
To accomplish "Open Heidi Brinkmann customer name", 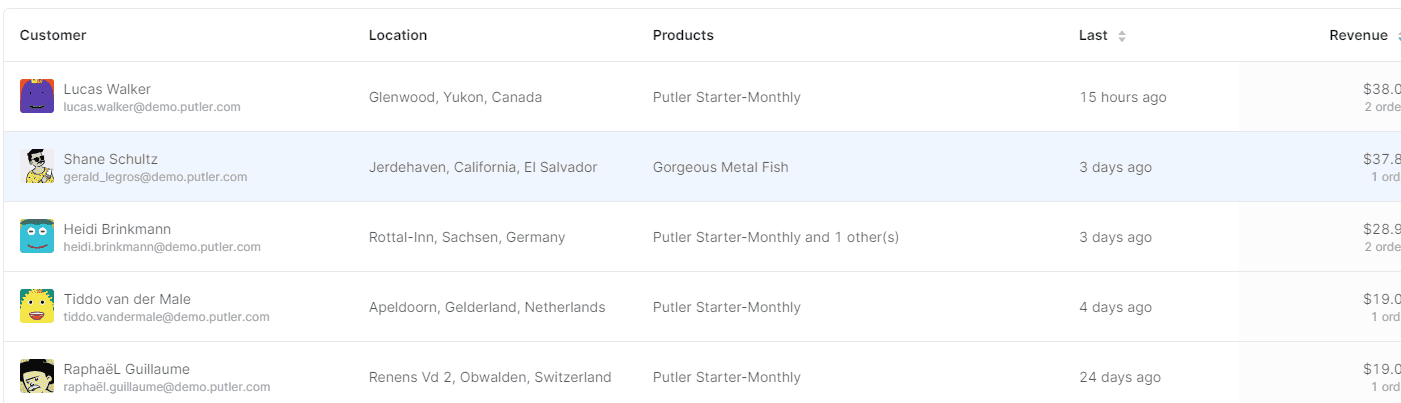I will (115, 229).
